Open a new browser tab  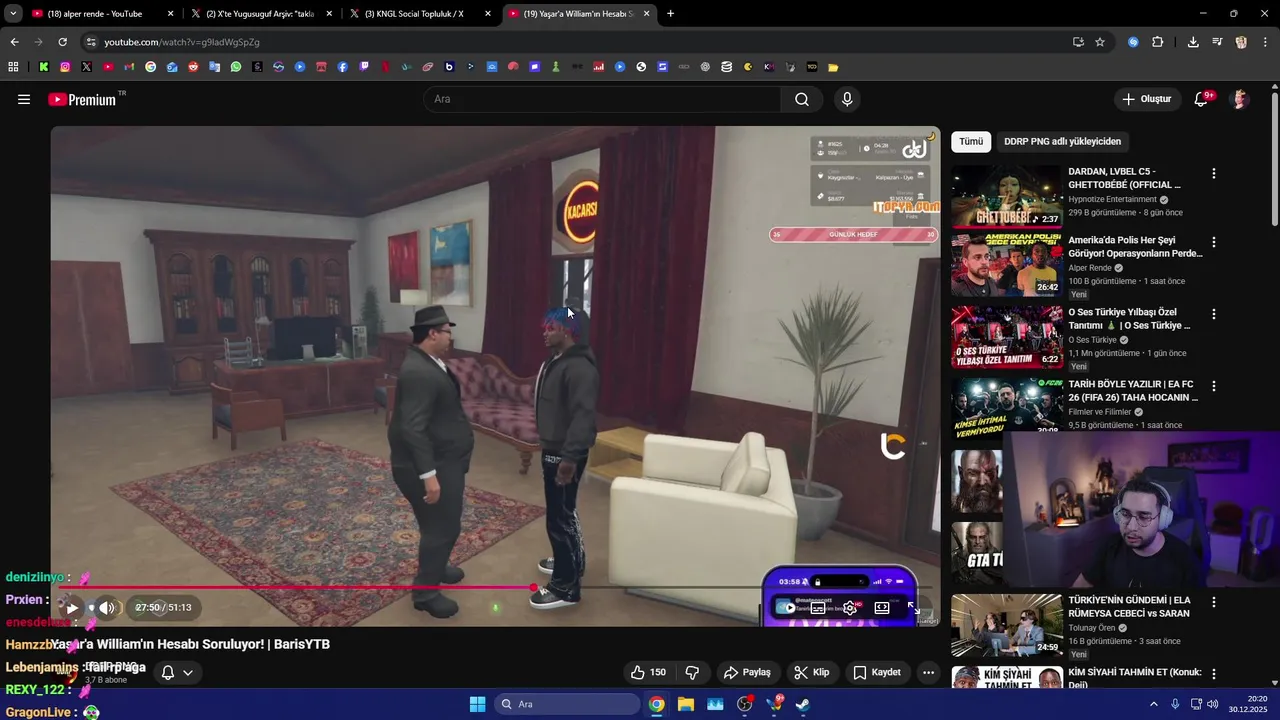pyautogui.click(x=670, y=14)
